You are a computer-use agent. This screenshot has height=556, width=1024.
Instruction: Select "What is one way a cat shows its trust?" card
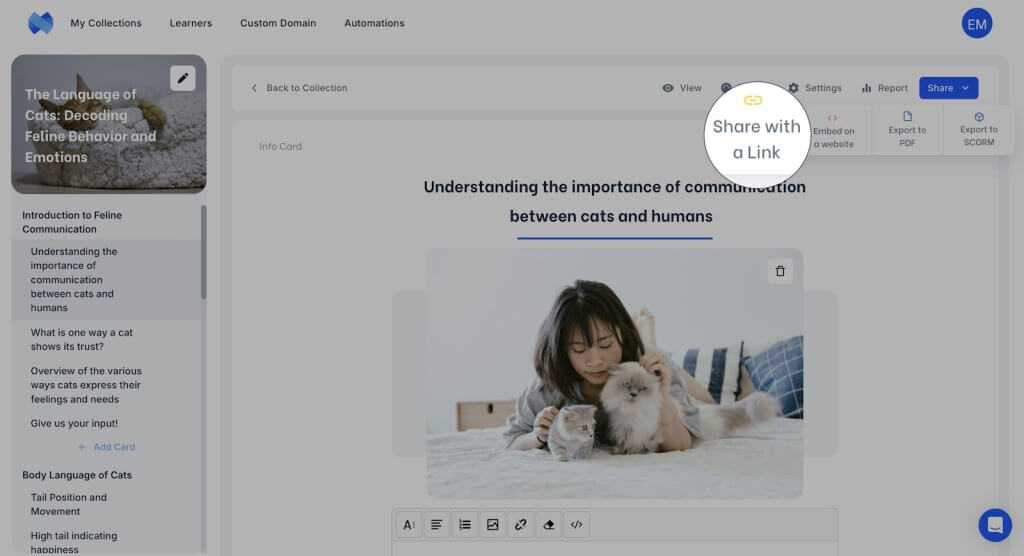82,339
